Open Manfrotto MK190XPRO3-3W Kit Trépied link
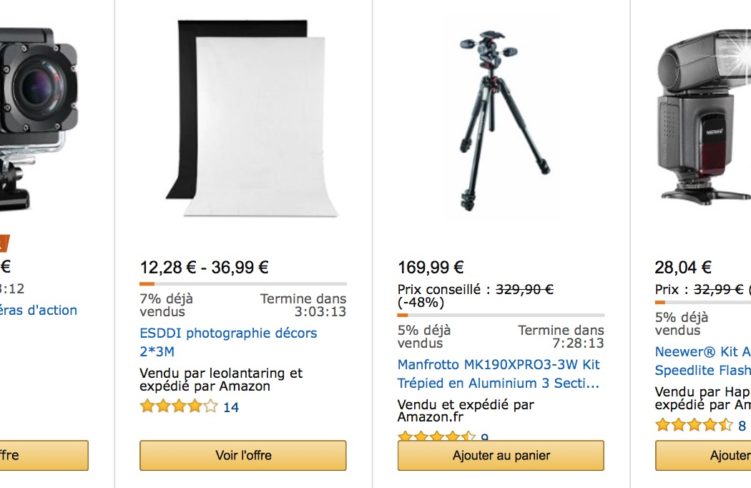The width and height of the screenshot is (751, 488). coord(499,374)
